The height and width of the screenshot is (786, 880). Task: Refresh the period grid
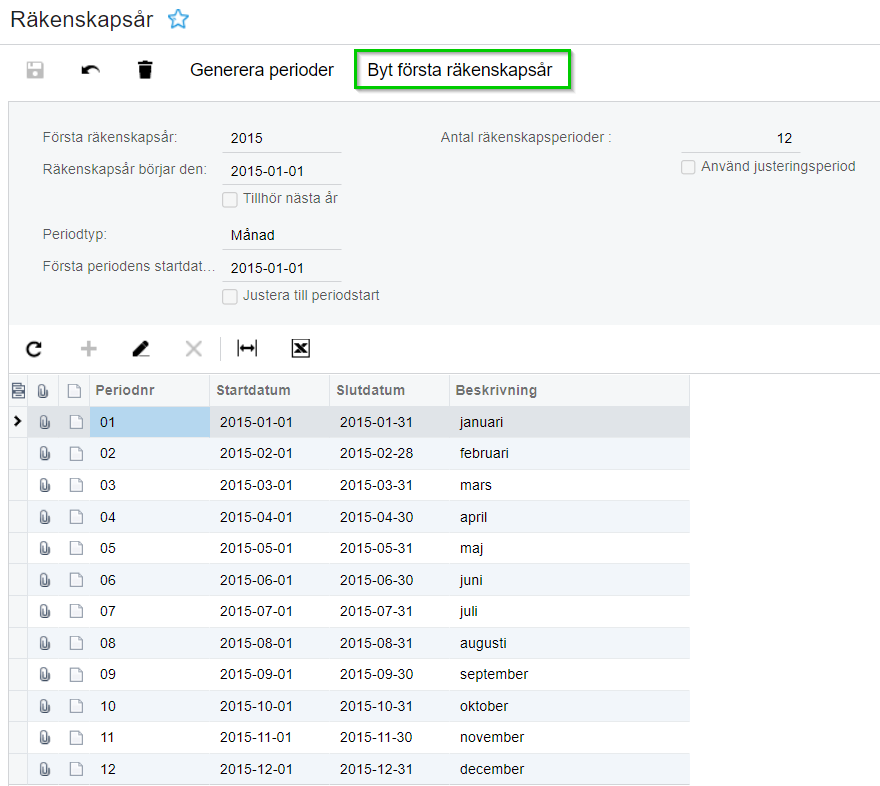pyautogui.click(x=34, y=349)
